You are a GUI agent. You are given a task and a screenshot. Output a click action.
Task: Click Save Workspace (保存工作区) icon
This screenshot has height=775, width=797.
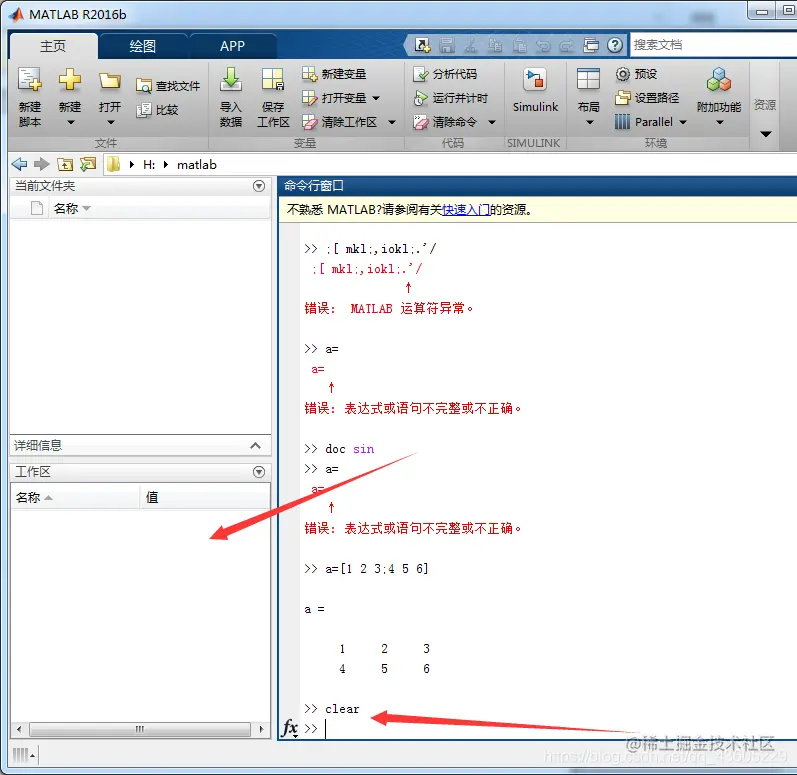(273, 80)
